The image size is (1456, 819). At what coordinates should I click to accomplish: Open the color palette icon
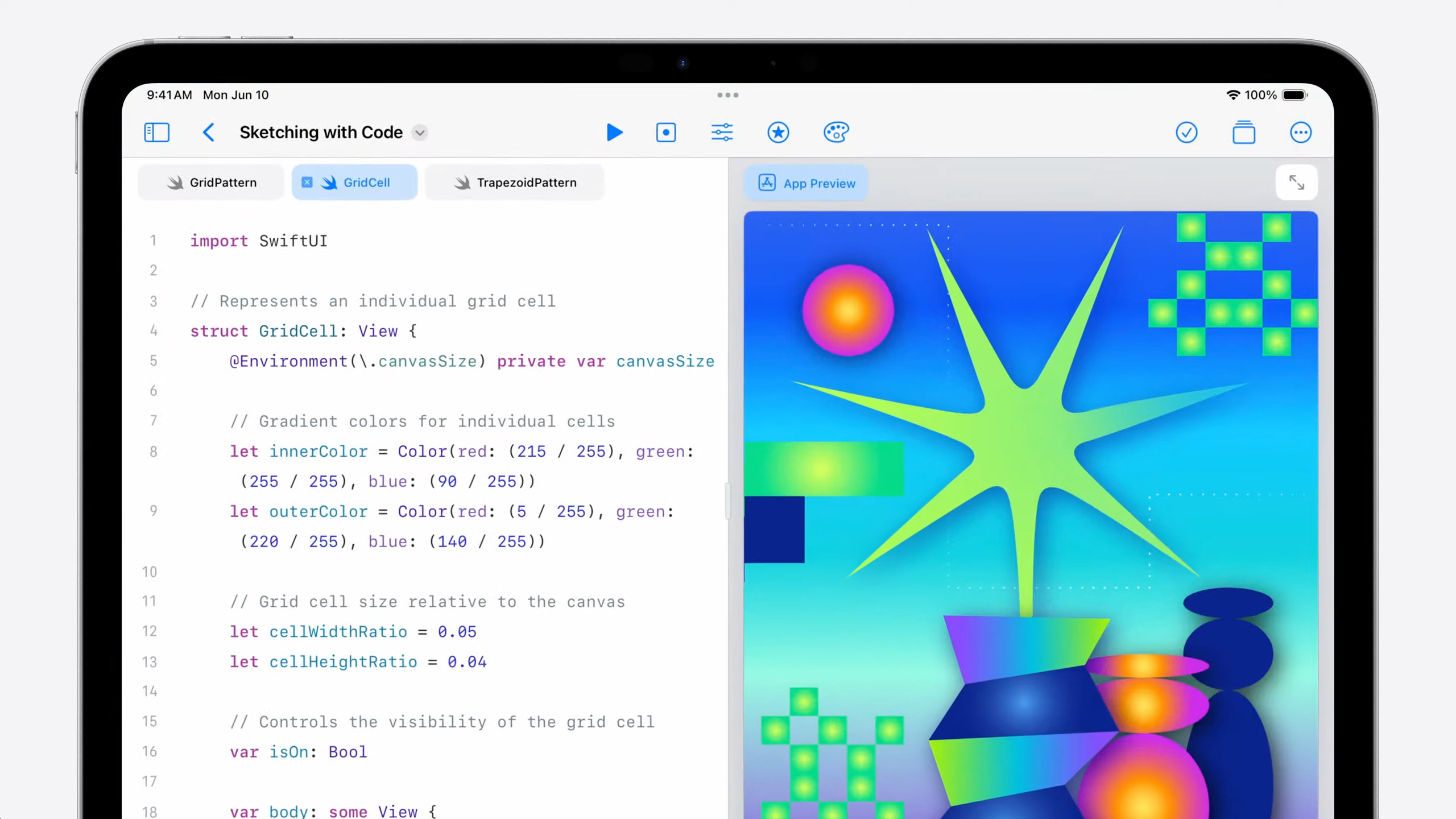[835, 133]
